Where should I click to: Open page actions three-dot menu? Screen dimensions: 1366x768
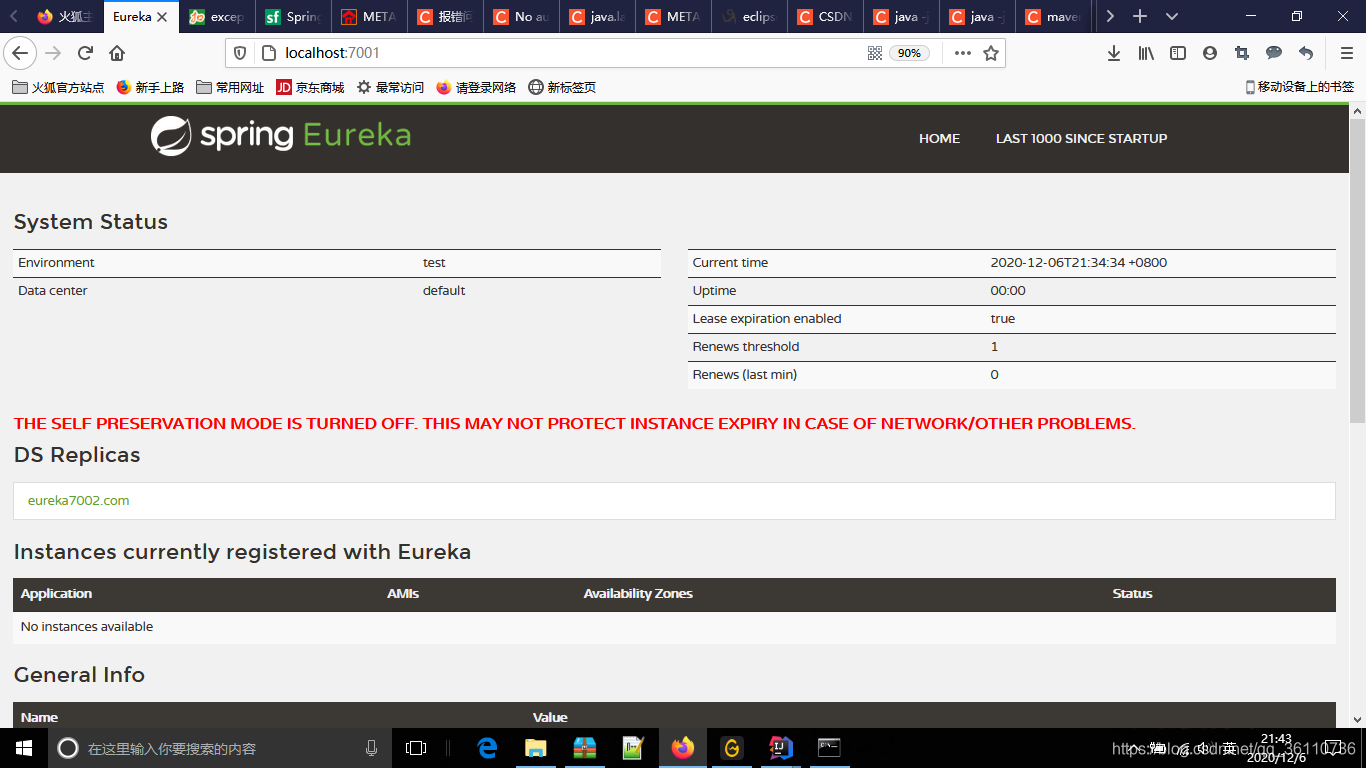click(x=962, y=53)
